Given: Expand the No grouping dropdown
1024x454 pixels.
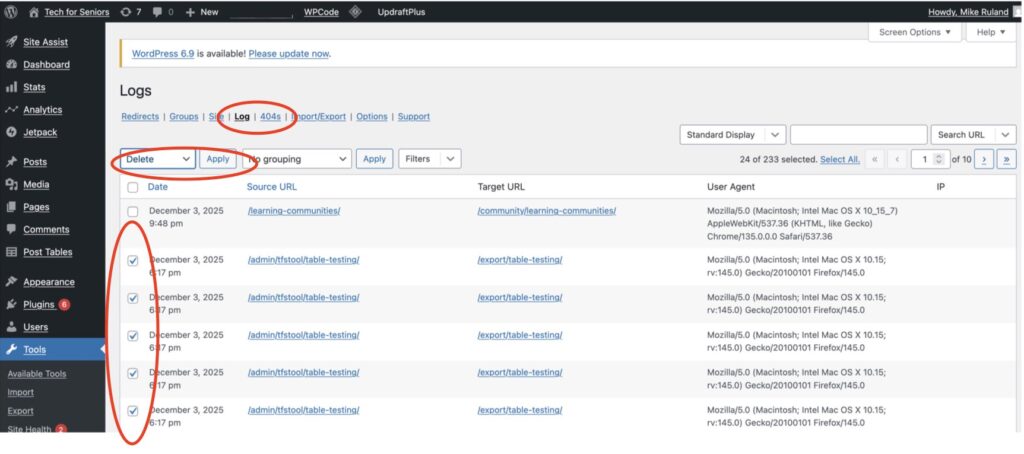Looking at the screenshot, I should click(297, 159).
